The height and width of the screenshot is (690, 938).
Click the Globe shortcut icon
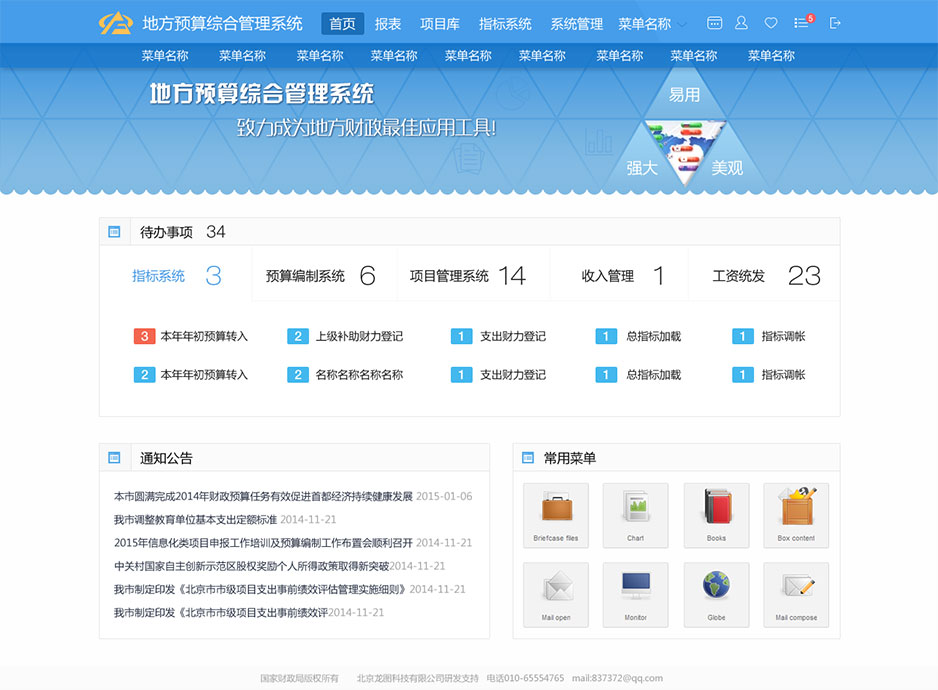tap(716, 594)
